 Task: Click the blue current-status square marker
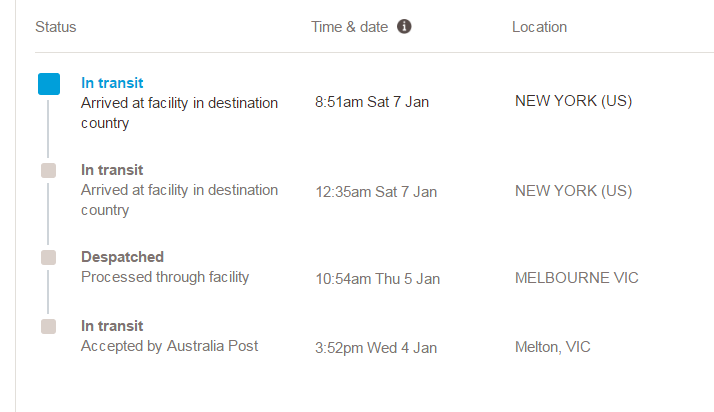[49, 84]
